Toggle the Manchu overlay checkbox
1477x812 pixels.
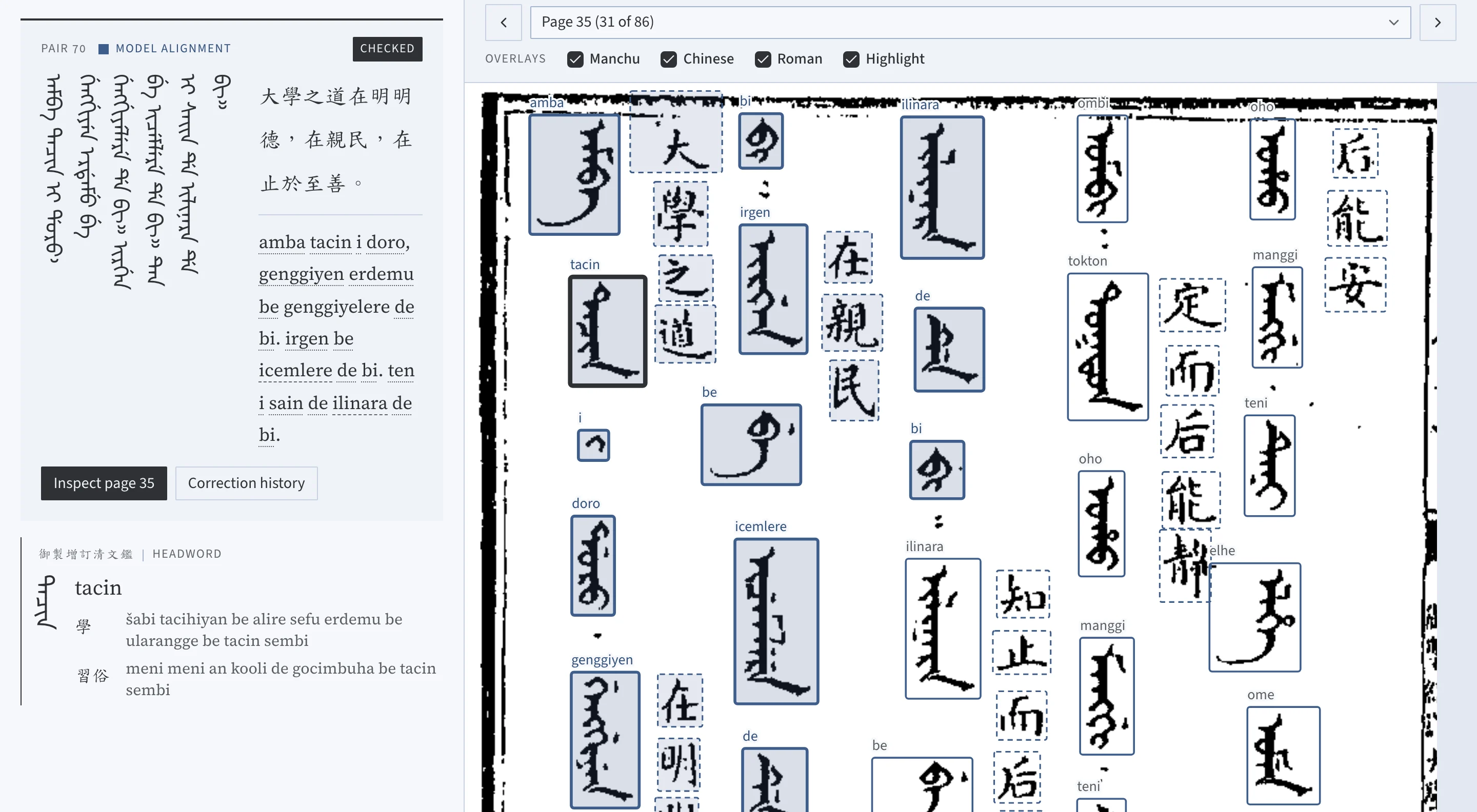coord(574,59)
